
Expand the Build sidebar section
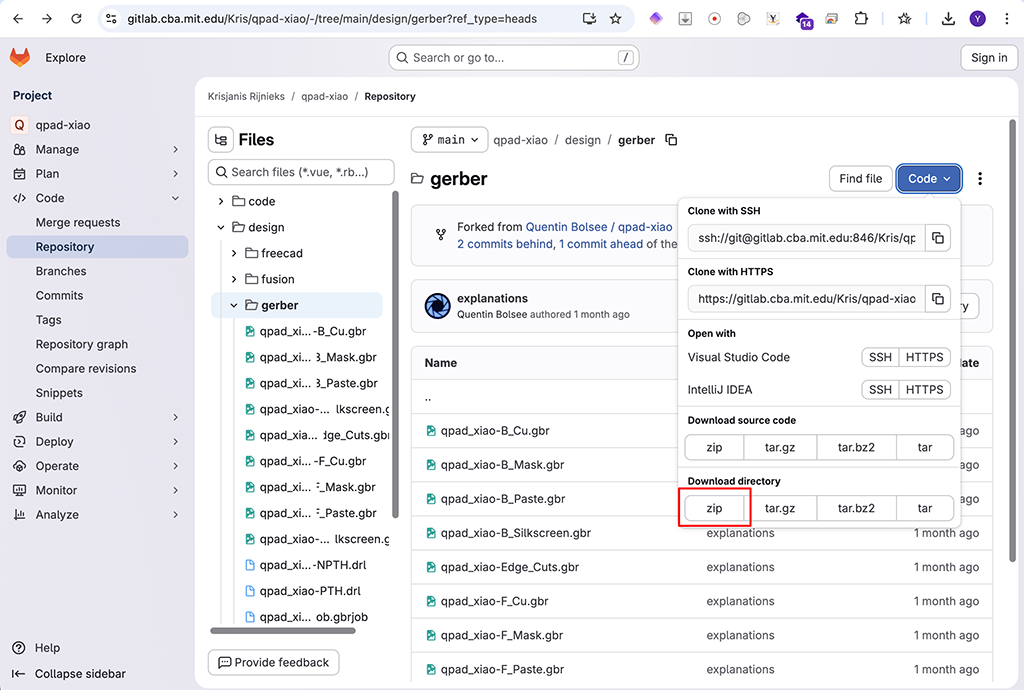click(x=175, y=417)
